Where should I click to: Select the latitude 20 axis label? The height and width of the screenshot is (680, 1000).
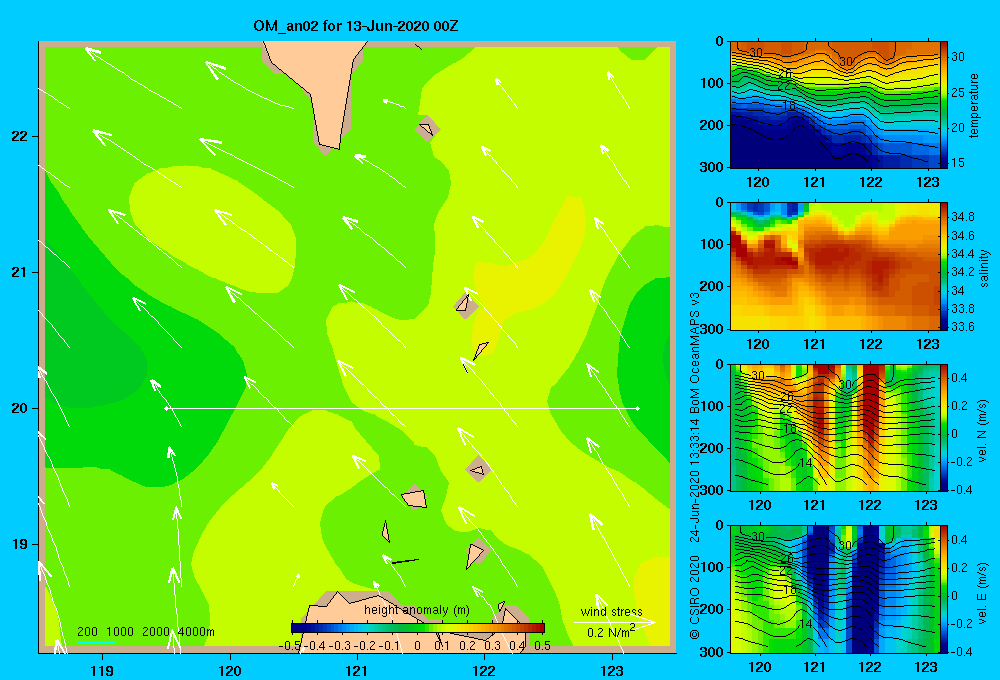tap(20, 408)
